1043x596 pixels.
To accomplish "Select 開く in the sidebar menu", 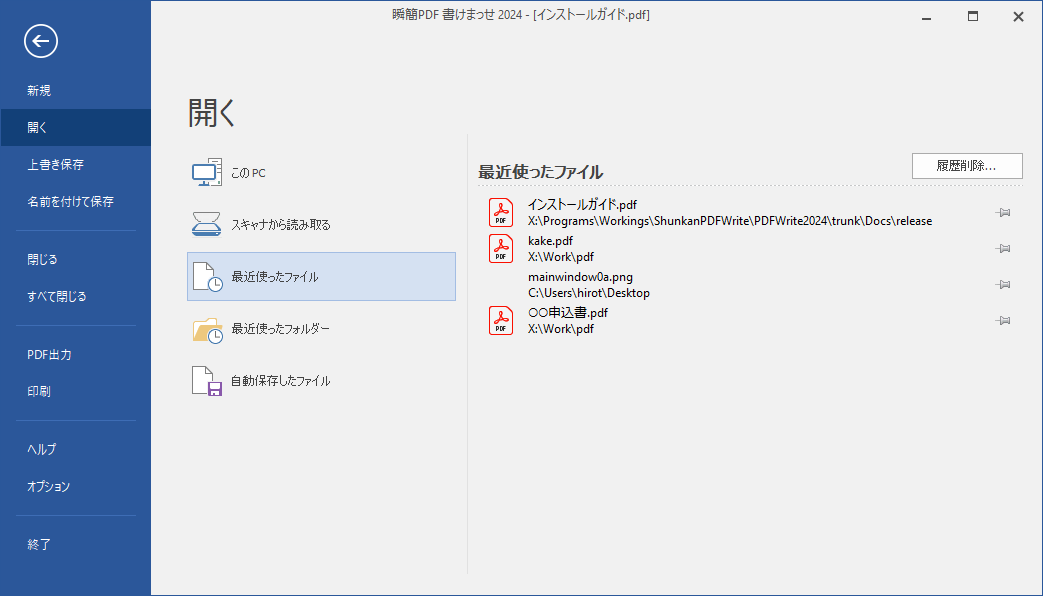I will pos(76,128).
